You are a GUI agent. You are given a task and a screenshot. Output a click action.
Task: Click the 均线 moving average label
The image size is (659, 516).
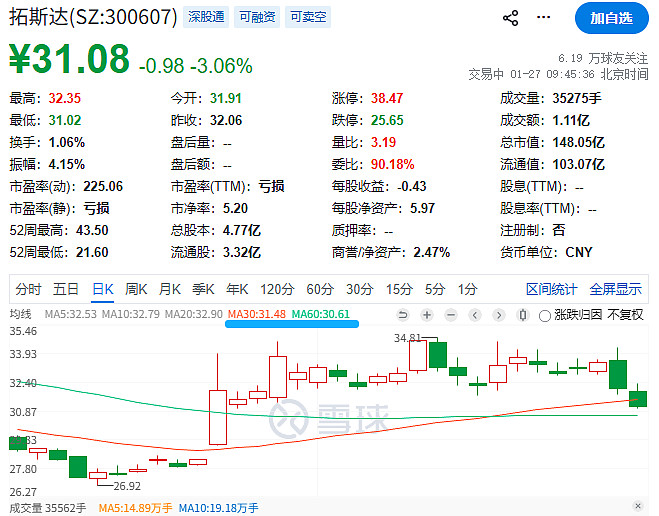click(21, 314)
